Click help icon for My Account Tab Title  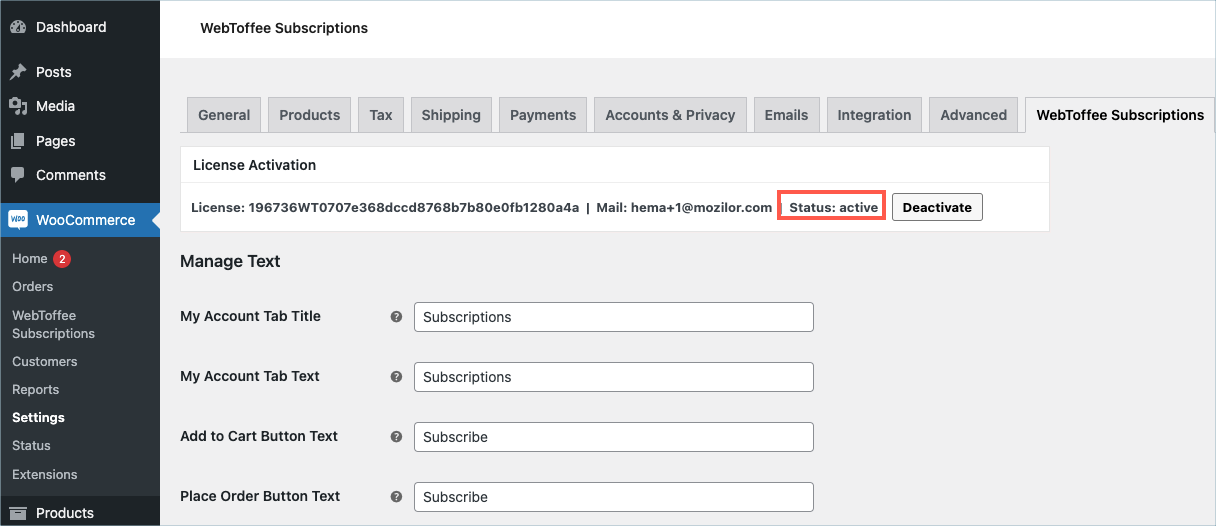point(396,316)
